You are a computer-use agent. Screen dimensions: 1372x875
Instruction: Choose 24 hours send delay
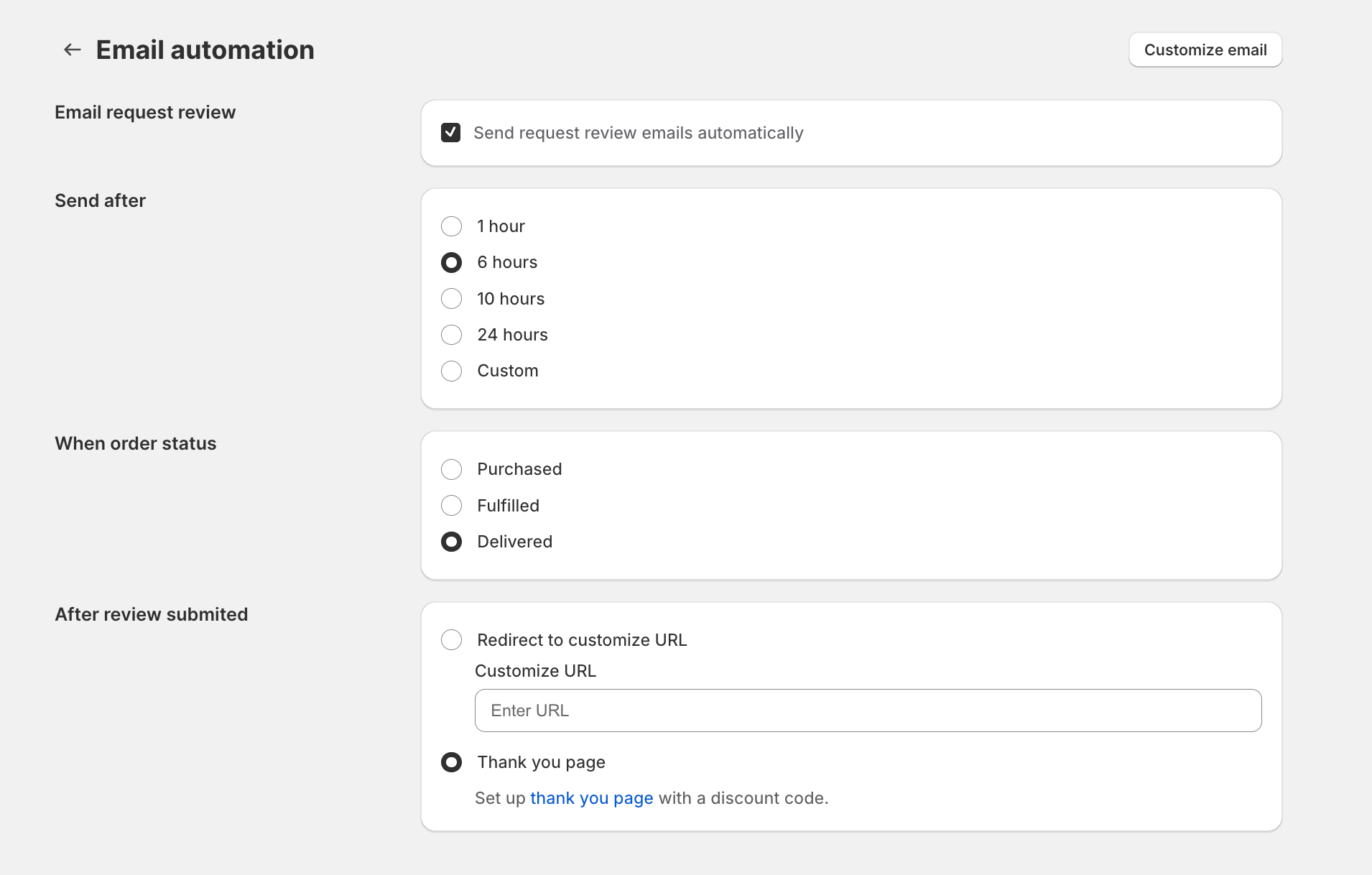coord(451,335)
